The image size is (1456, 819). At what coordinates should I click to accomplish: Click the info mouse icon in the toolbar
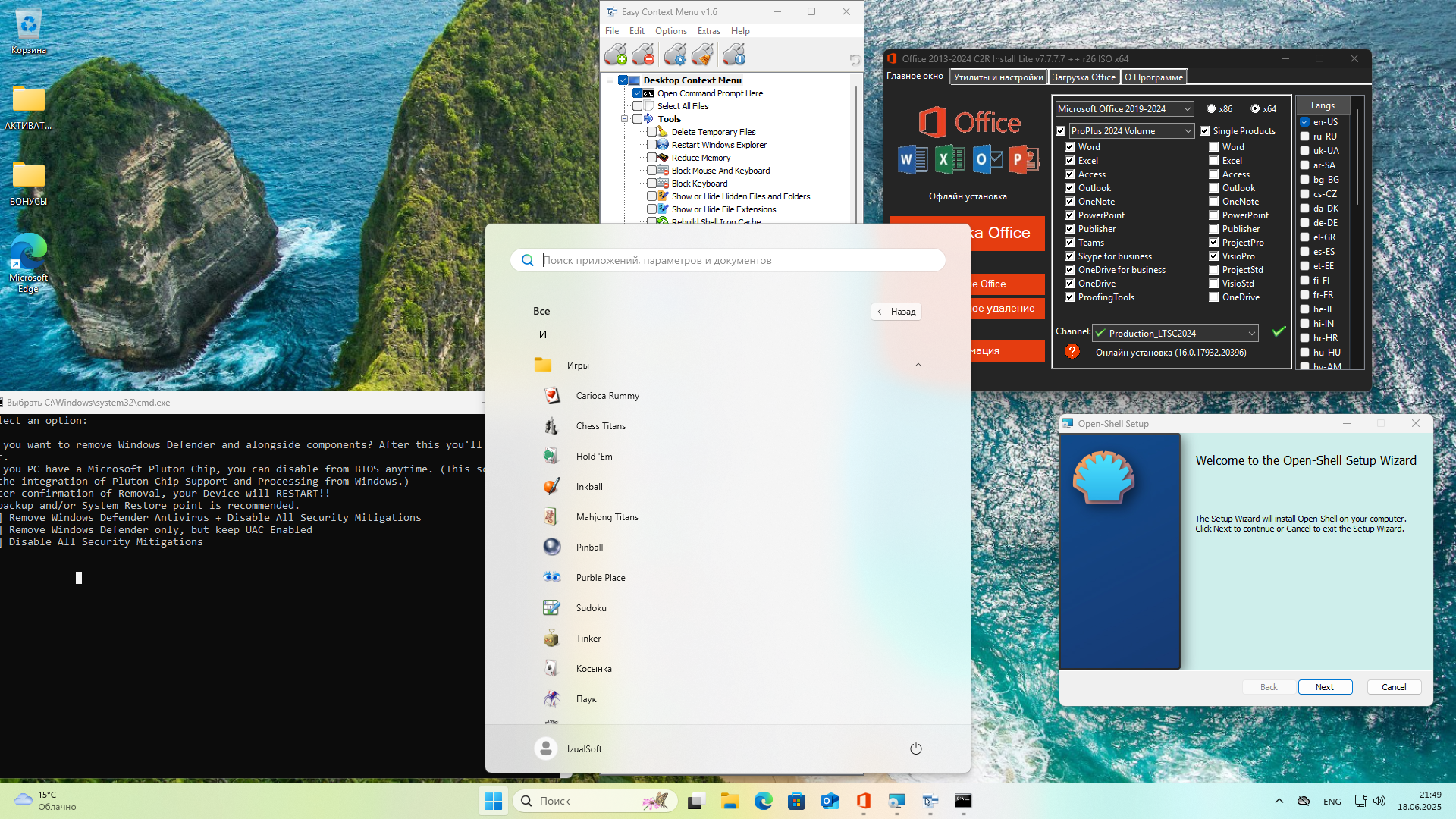click(734, 55)
